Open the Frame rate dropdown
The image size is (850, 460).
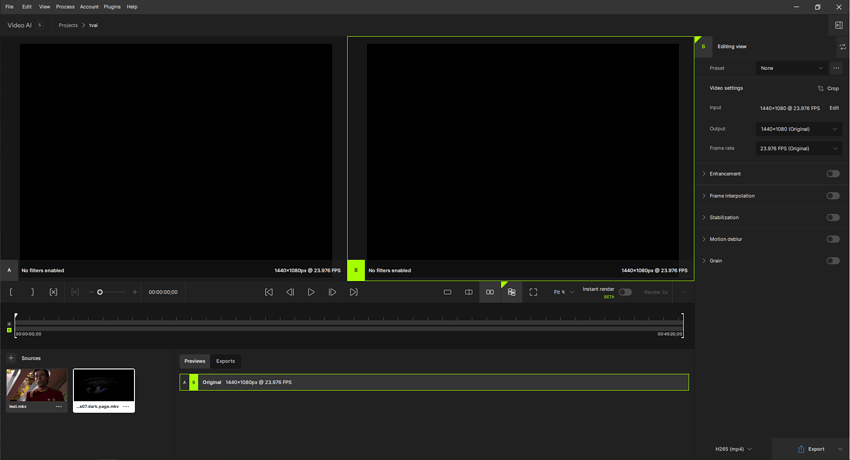point(799,148)
